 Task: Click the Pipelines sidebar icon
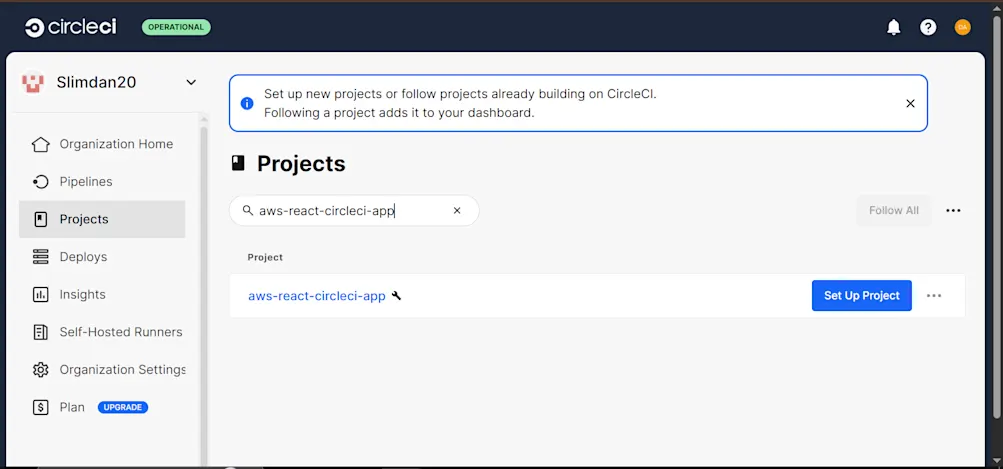point(40,182)
